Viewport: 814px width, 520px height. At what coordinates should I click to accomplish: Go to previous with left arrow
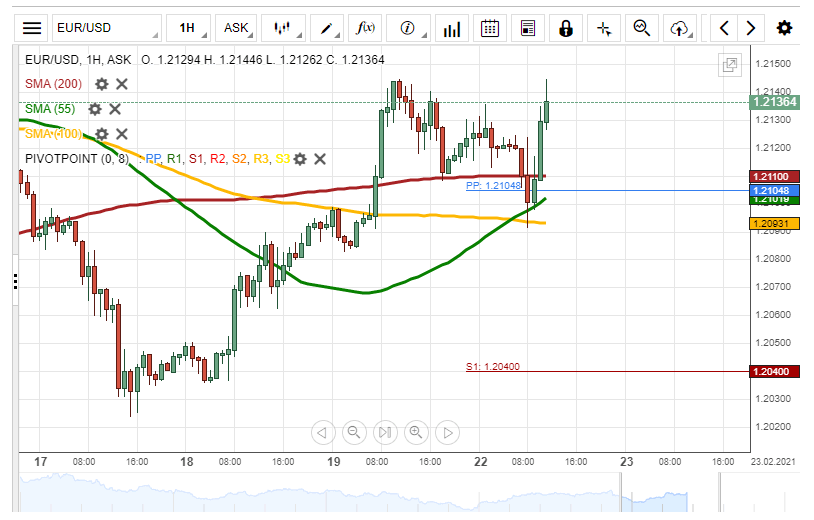[724, 28]
